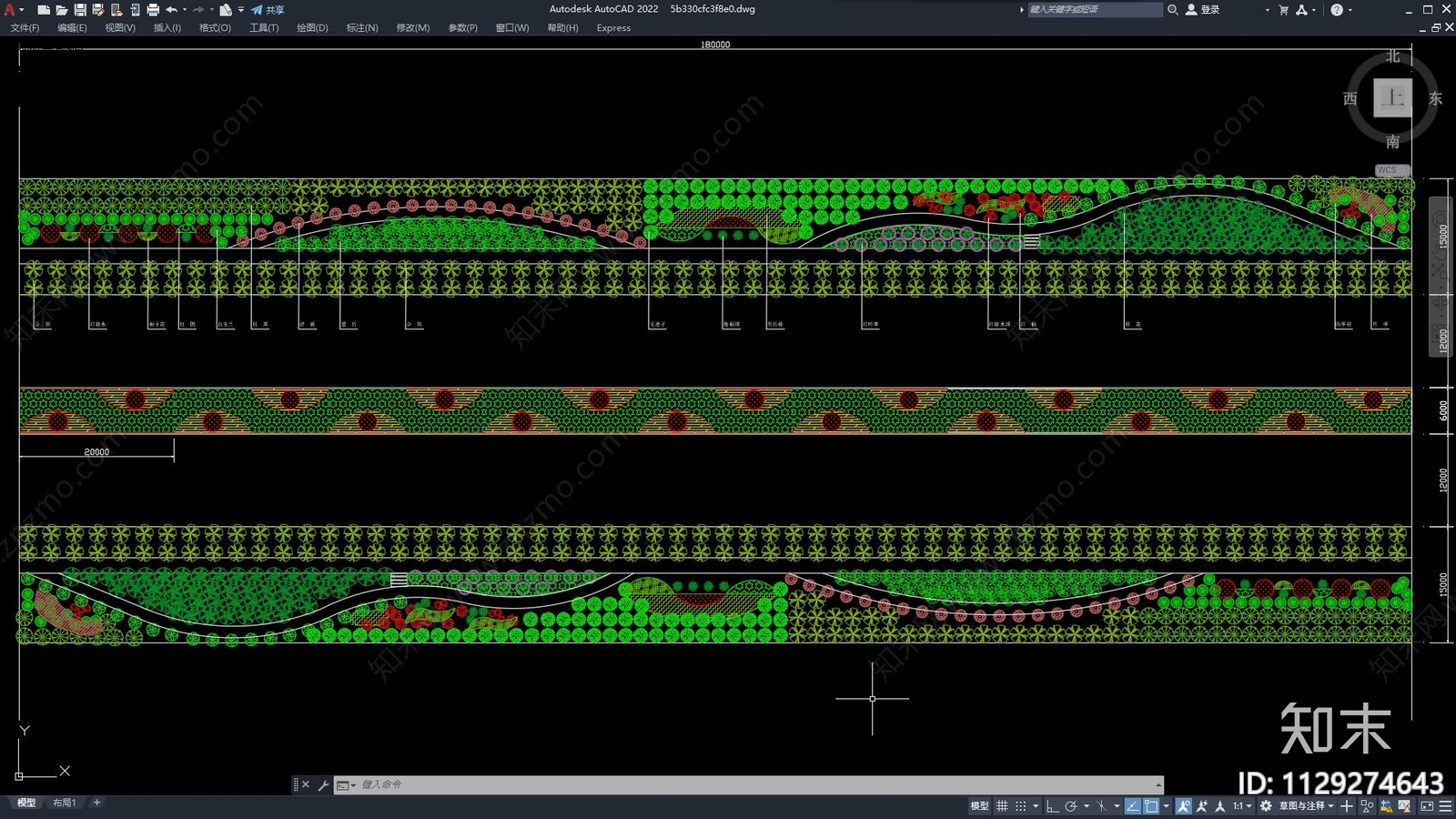1456x819 pixels.
Task: Close the command line with X
Action: click(306, 784)
